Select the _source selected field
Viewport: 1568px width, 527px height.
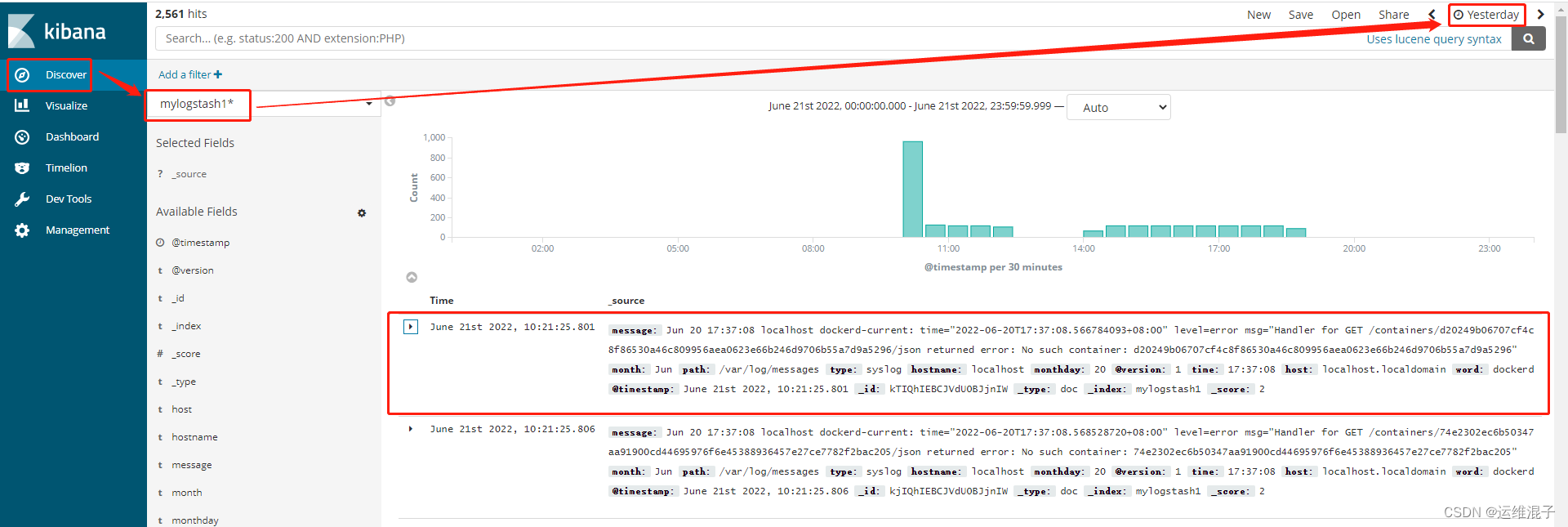click(x=189, y=174)
